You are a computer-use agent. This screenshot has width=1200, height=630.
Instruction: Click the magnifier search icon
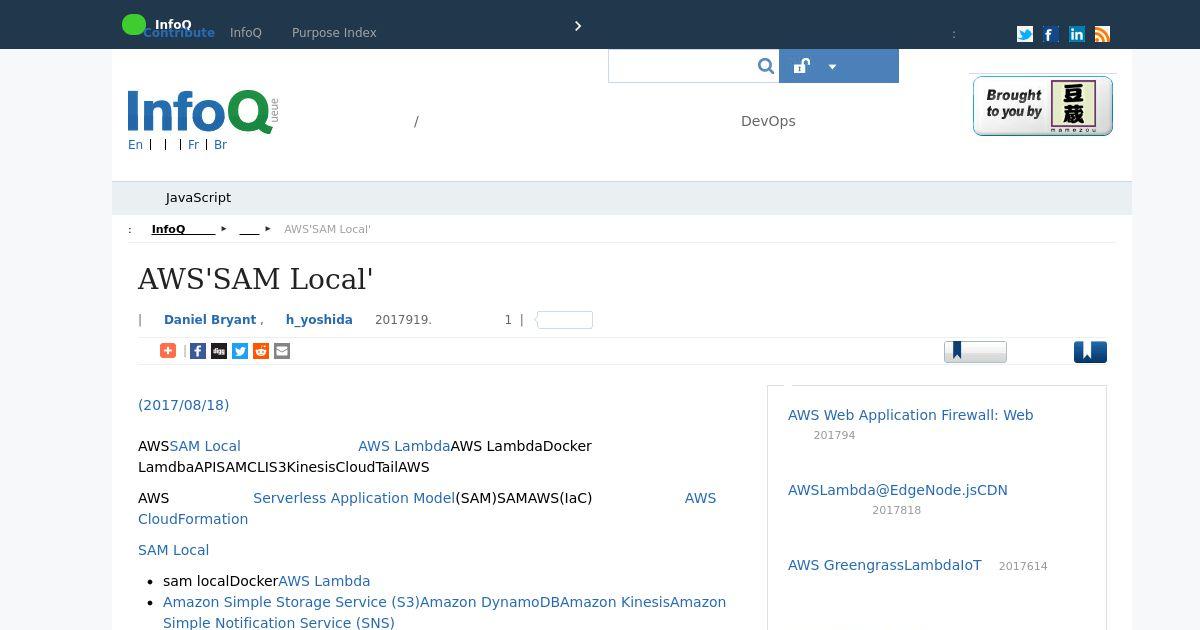(x=766, y=66)
